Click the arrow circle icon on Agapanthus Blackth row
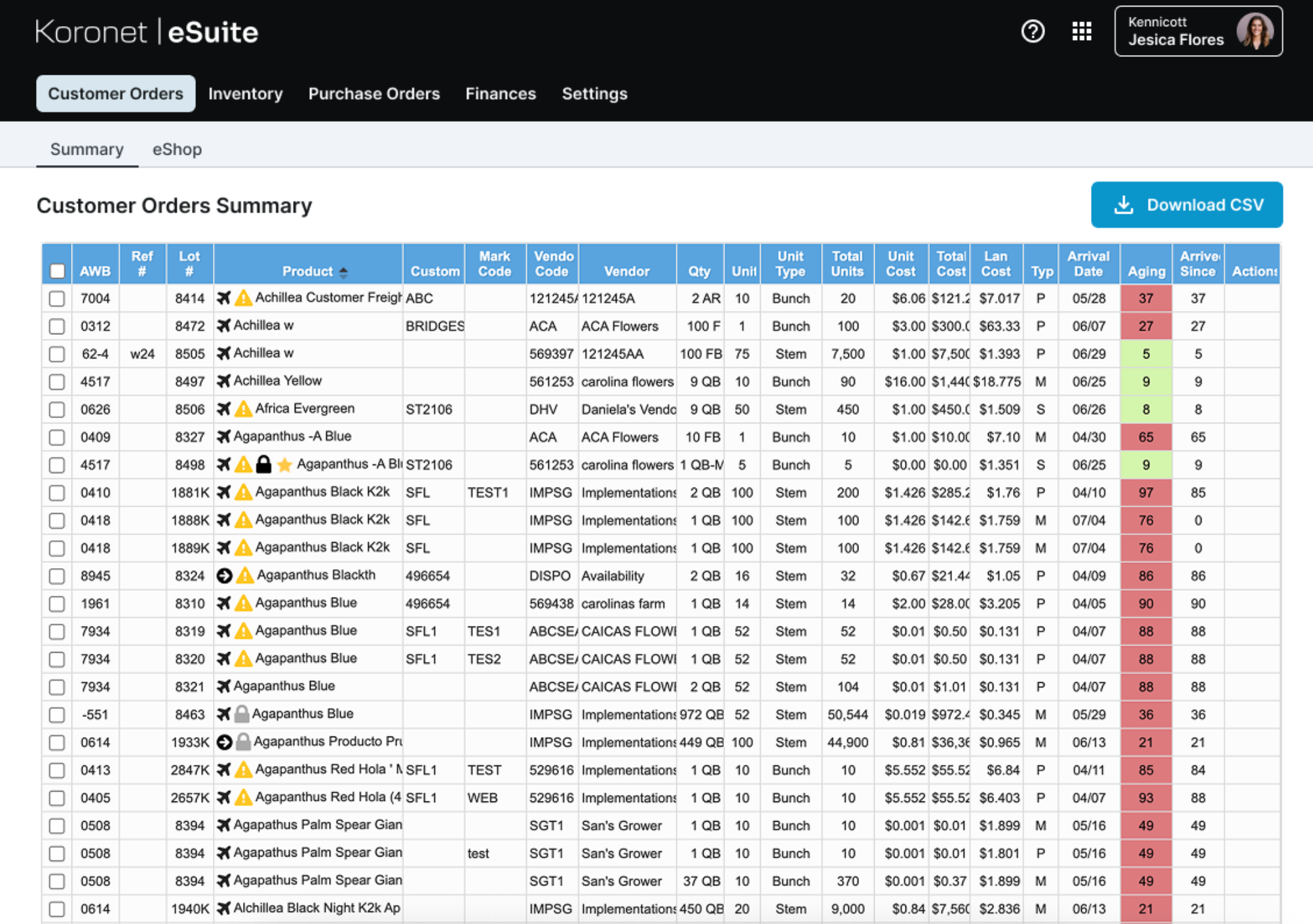 pos(225,575)
